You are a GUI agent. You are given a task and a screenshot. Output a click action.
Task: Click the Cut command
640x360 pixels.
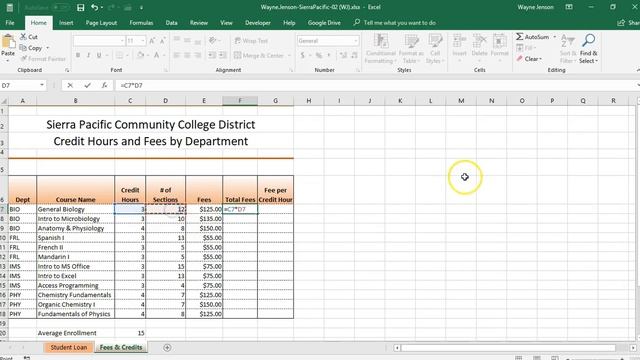click(x=29, y=37)
